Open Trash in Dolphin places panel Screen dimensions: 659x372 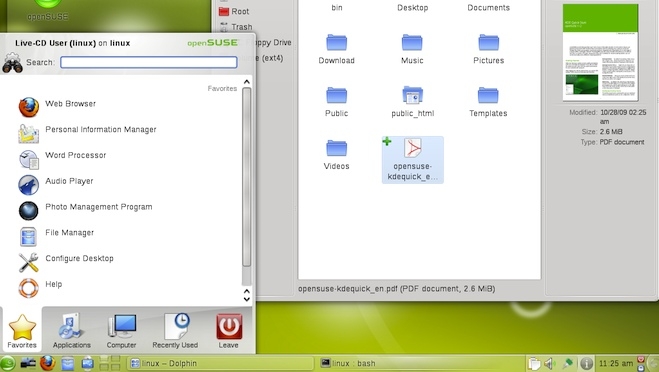pyautogui.click(x=236, y=27)
